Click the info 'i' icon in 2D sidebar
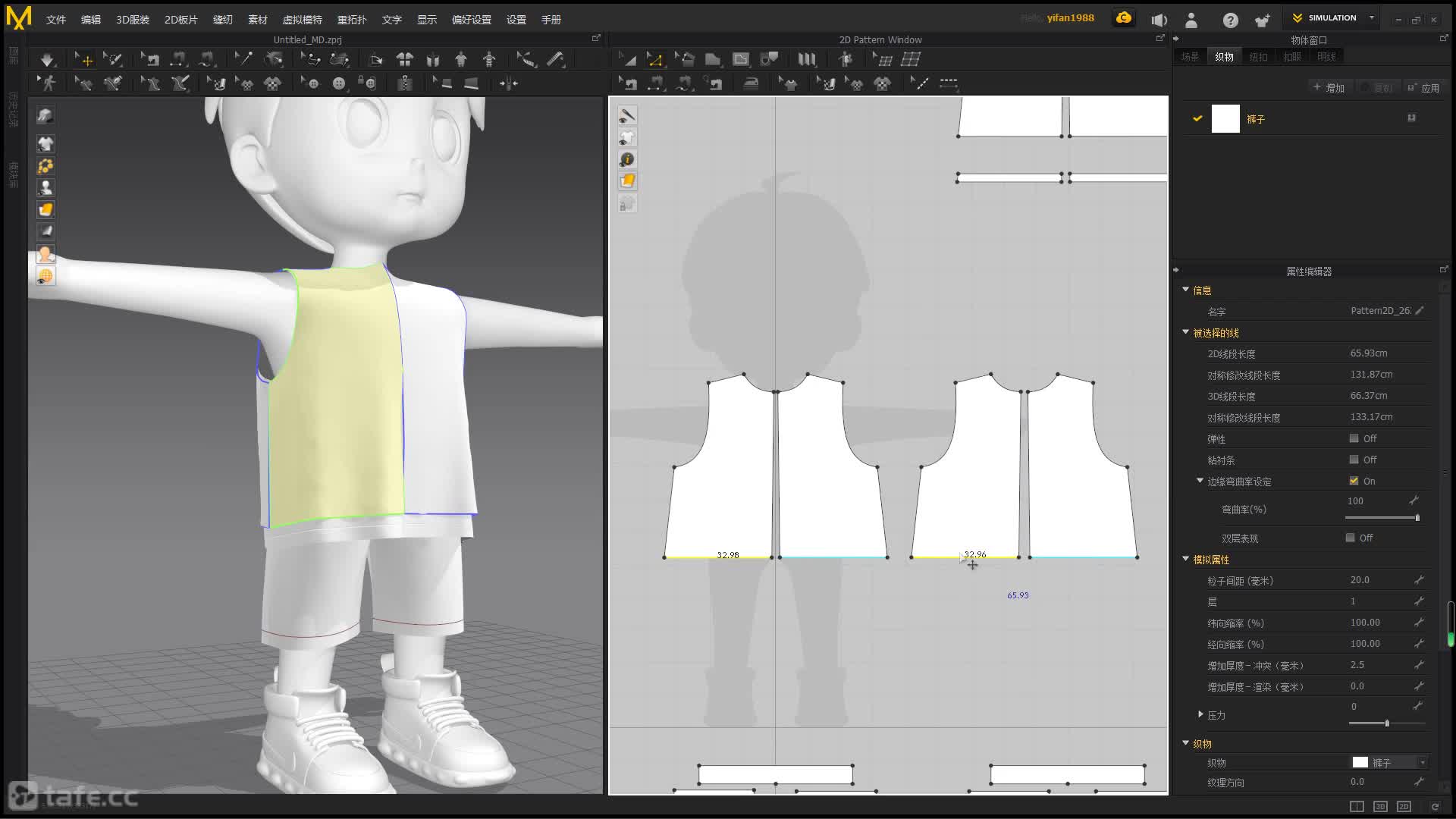The image size is (1456, 819). [627, 159]
